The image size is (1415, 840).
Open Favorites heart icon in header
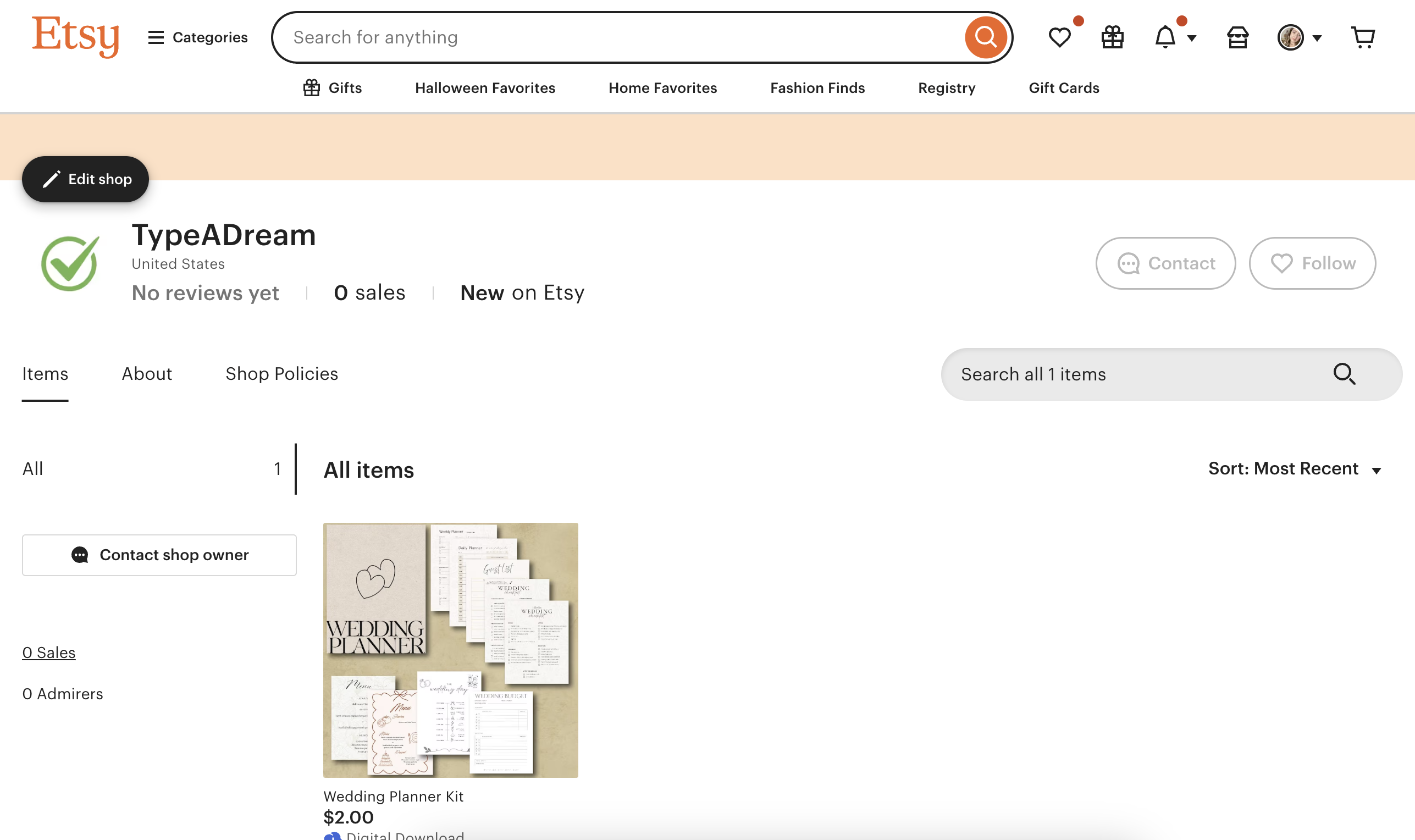(1059, 37)
